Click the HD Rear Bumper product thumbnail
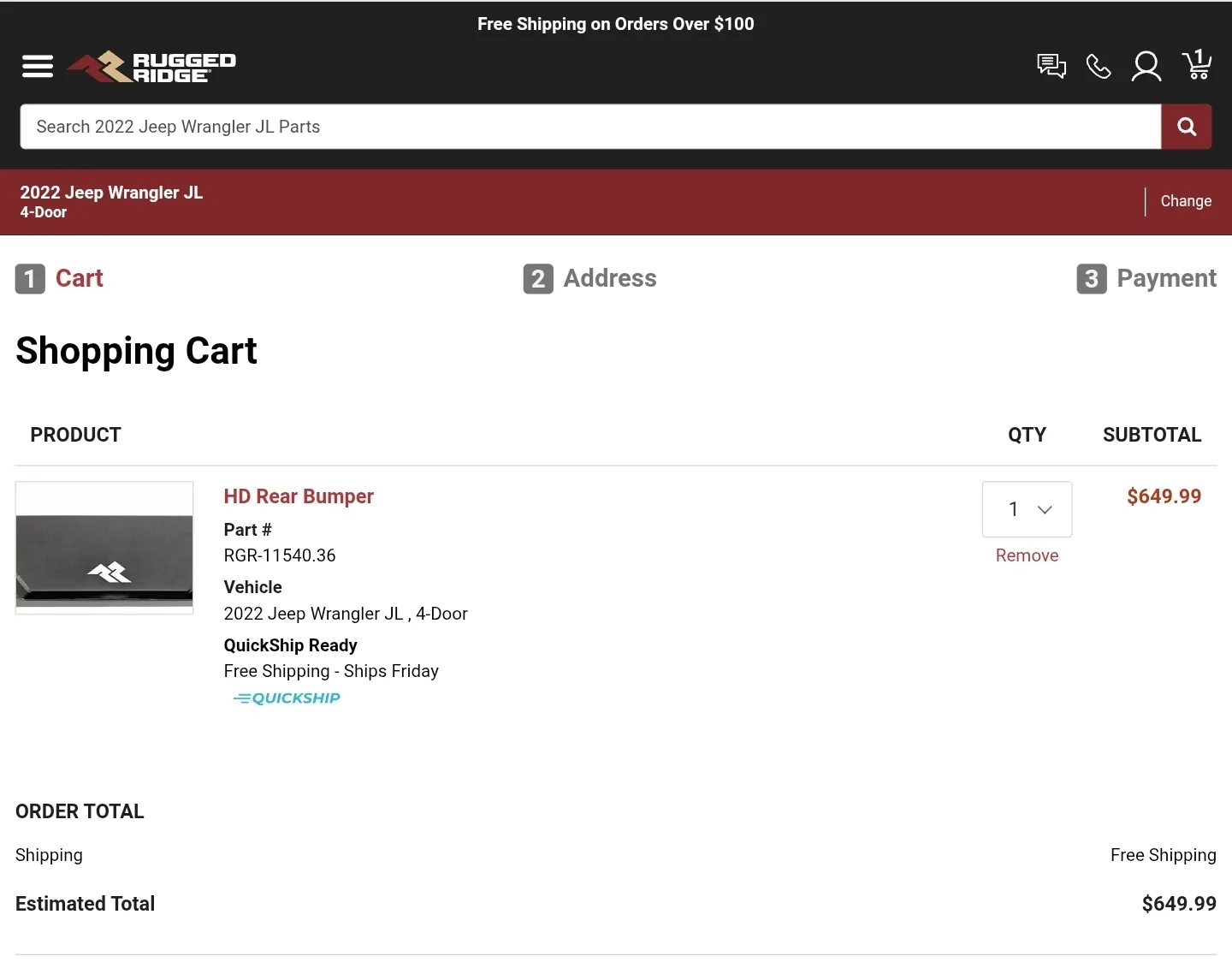 click(x=104, y=548)
